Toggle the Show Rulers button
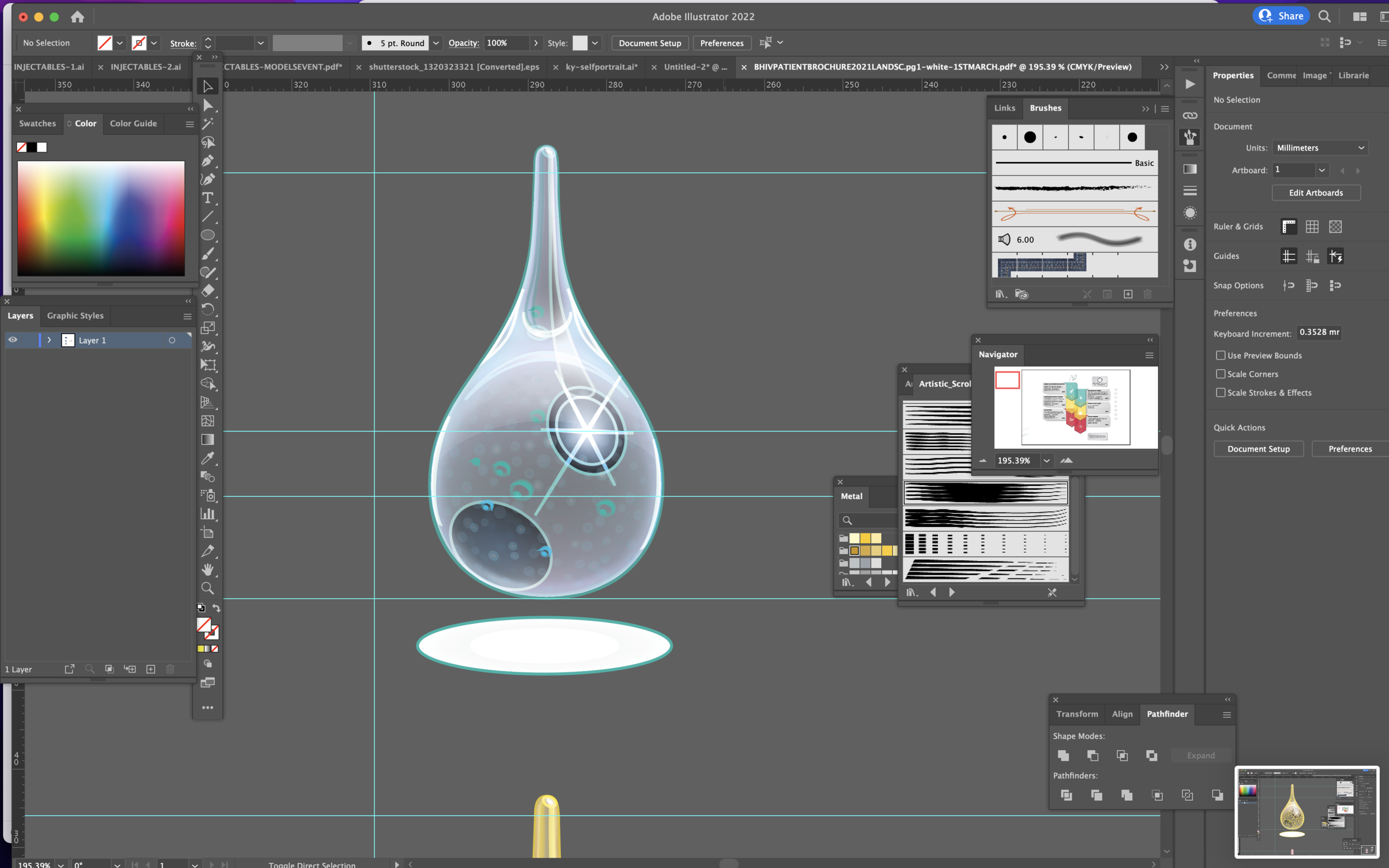The height and width of the screenshot is (868, 1389). coord(1288,227)
